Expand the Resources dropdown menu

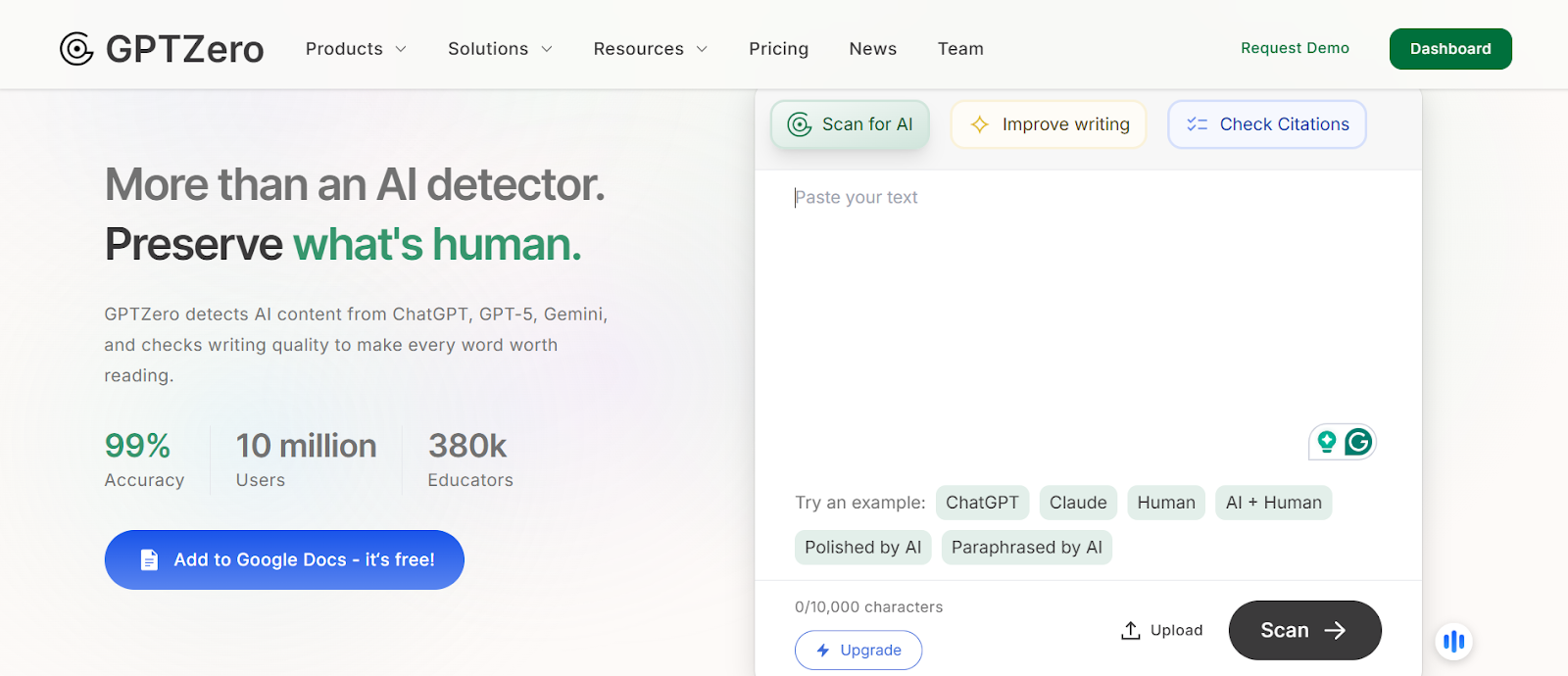(650, 49)
